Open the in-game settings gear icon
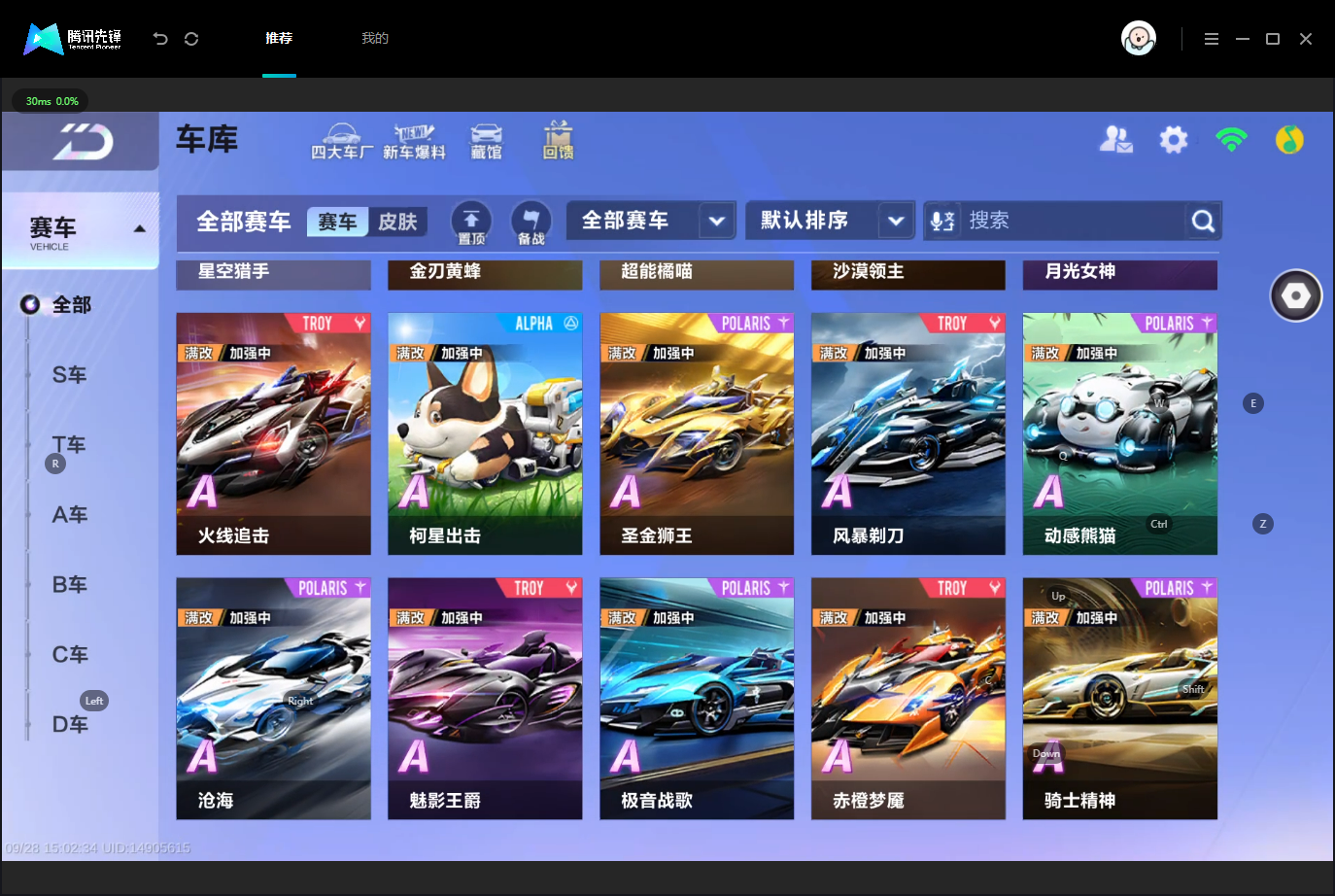1335x896 pixels. [1174, 140]
